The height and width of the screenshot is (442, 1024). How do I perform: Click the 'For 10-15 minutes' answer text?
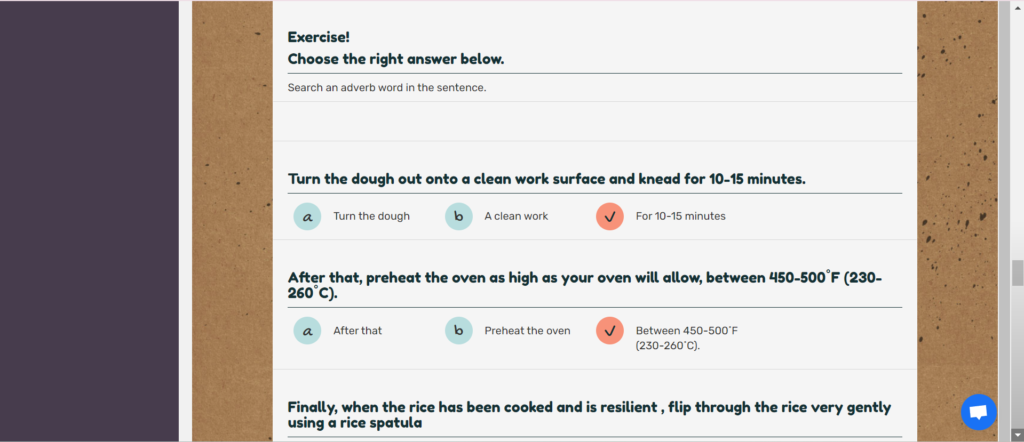point(680,216)
